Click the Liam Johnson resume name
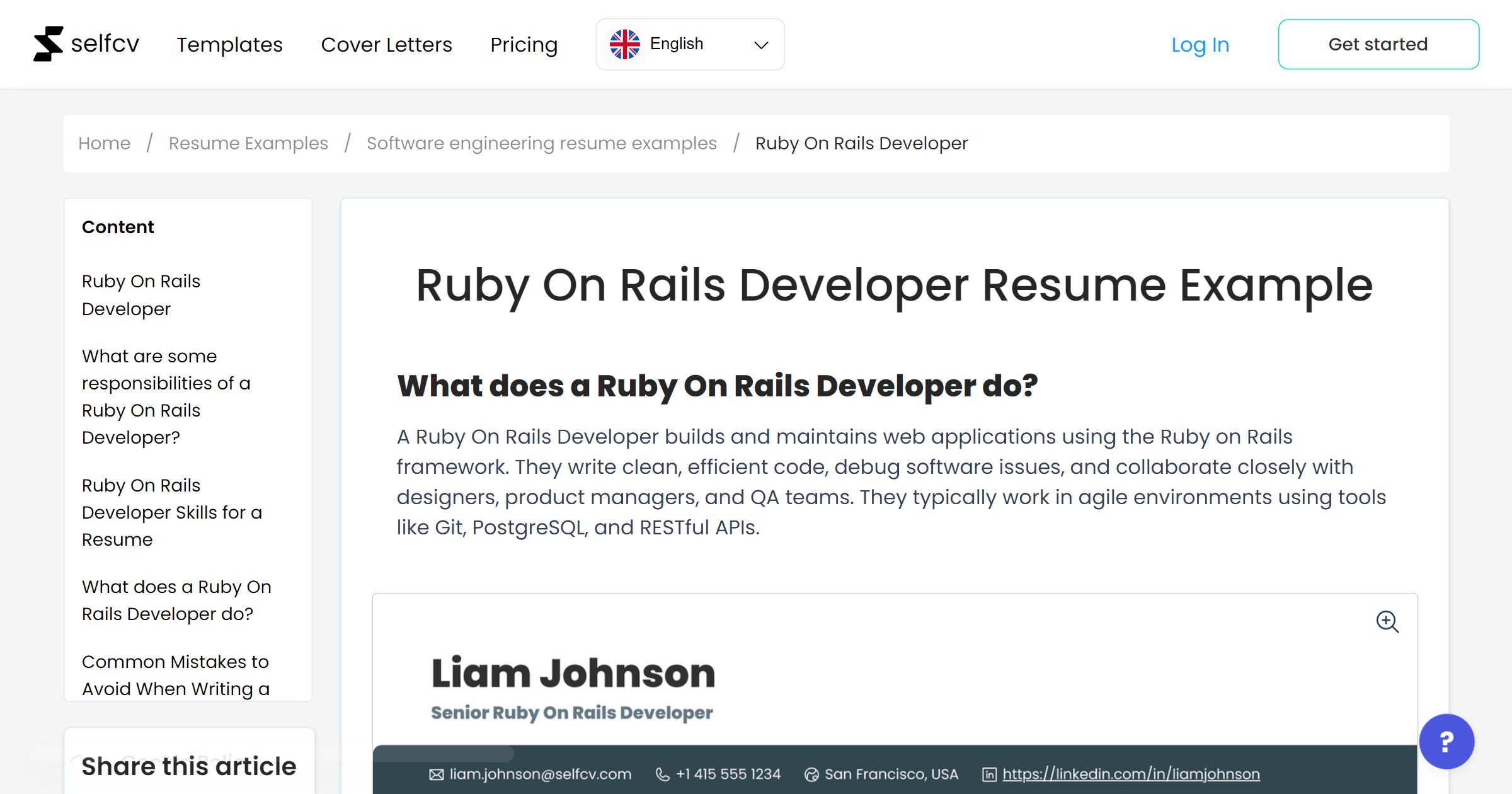The height and width of the screenshot is (794, 1512). [573, 673]
